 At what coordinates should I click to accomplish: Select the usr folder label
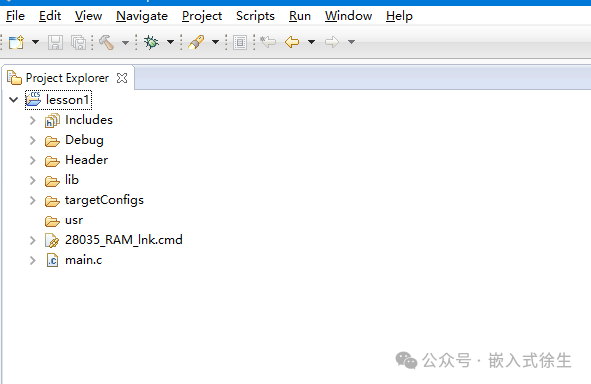(74, 220)
